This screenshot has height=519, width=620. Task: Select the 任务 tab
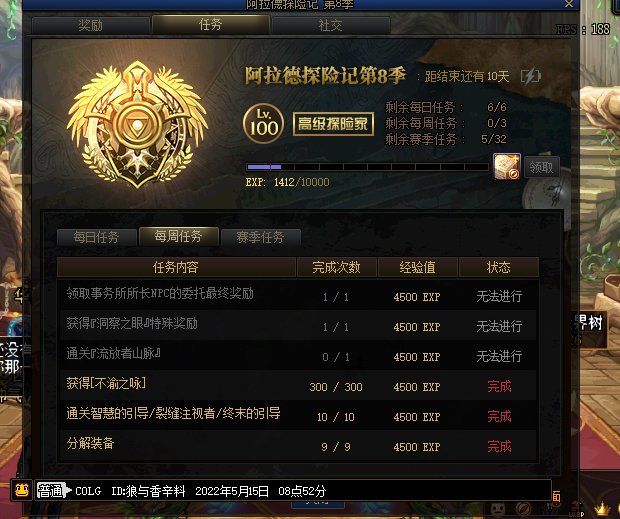pyautogui.click(x=210, y=25)
